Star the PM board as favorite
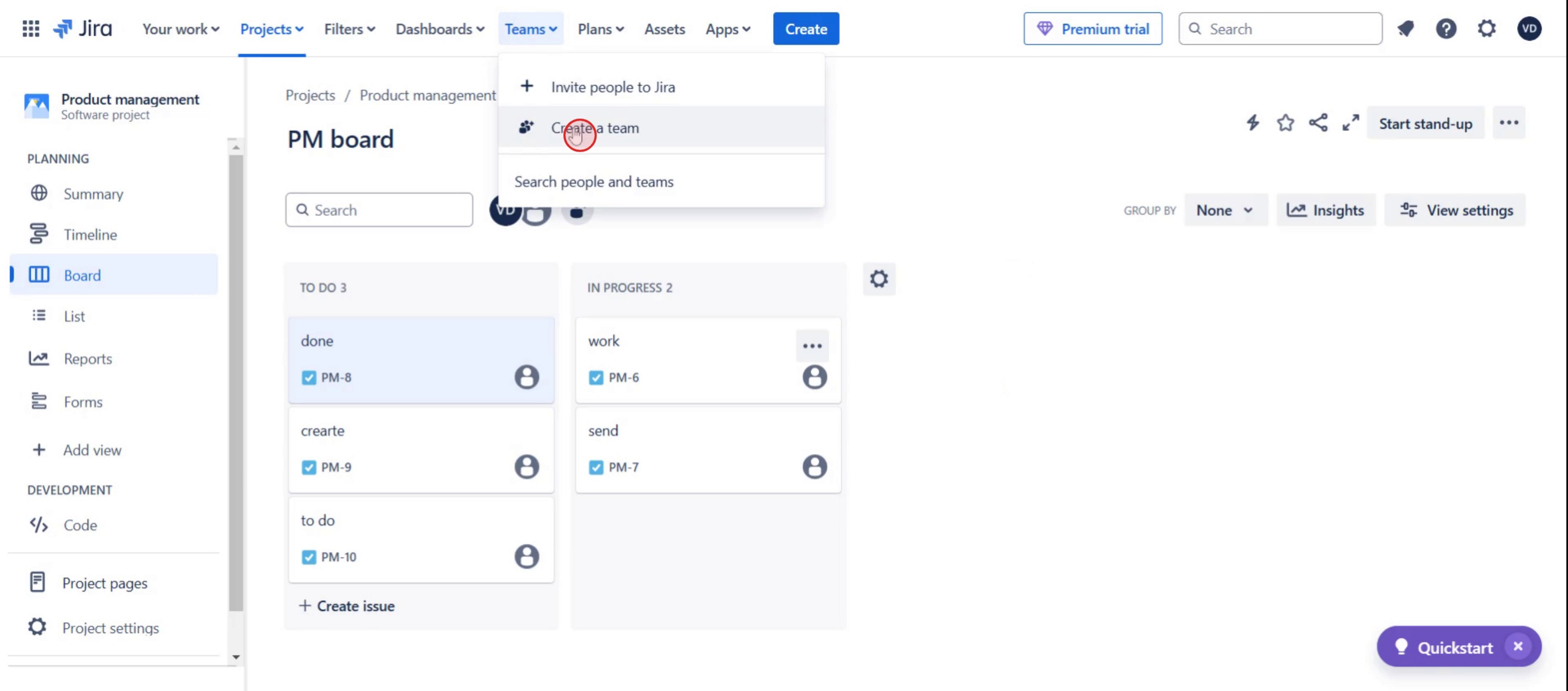Screen dimensions: 1568x691 [1285, 123]
